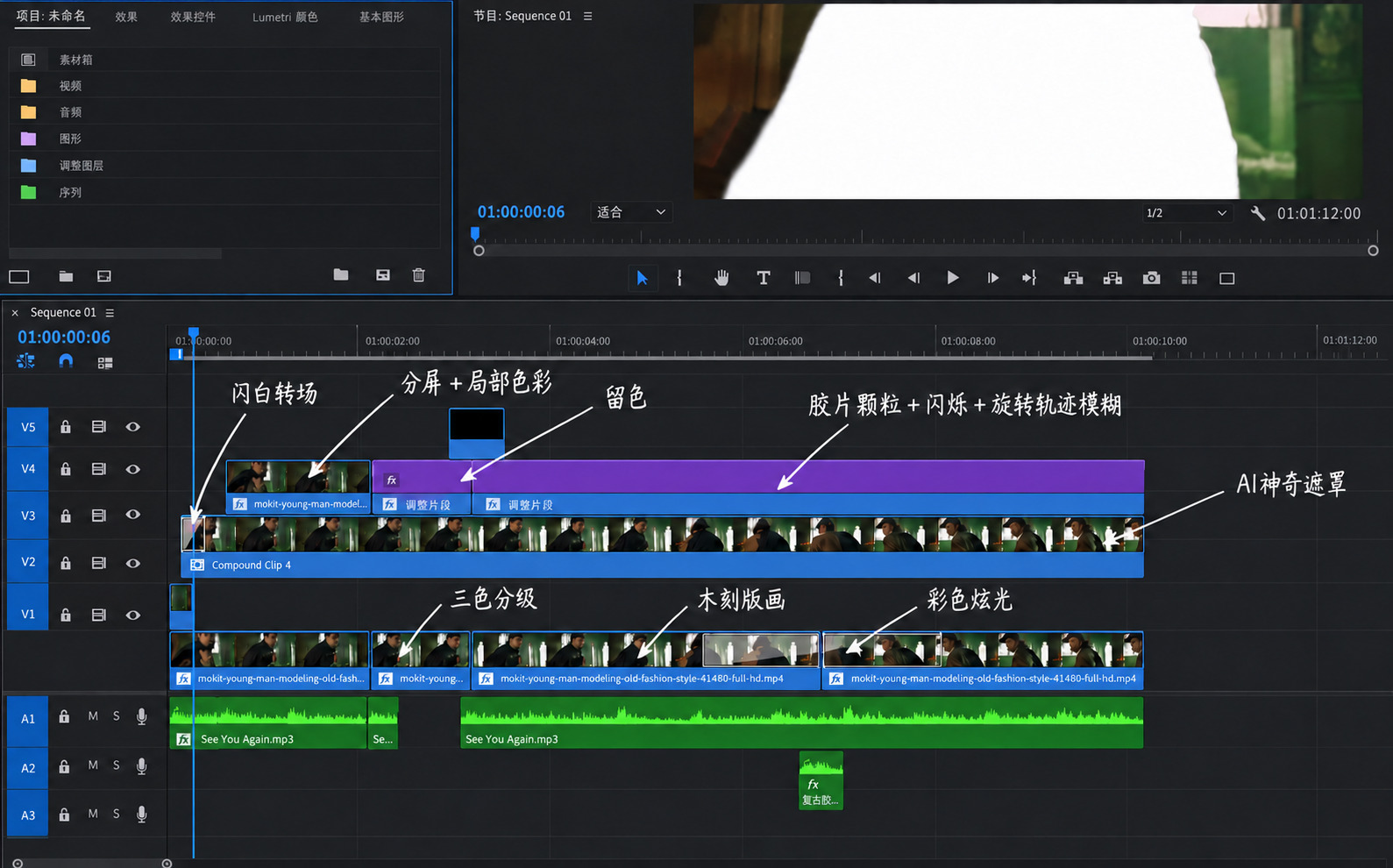The image size is (1393, 868).
Task: Click the Program monitor blue playhead marker
Action: (475, 233)
